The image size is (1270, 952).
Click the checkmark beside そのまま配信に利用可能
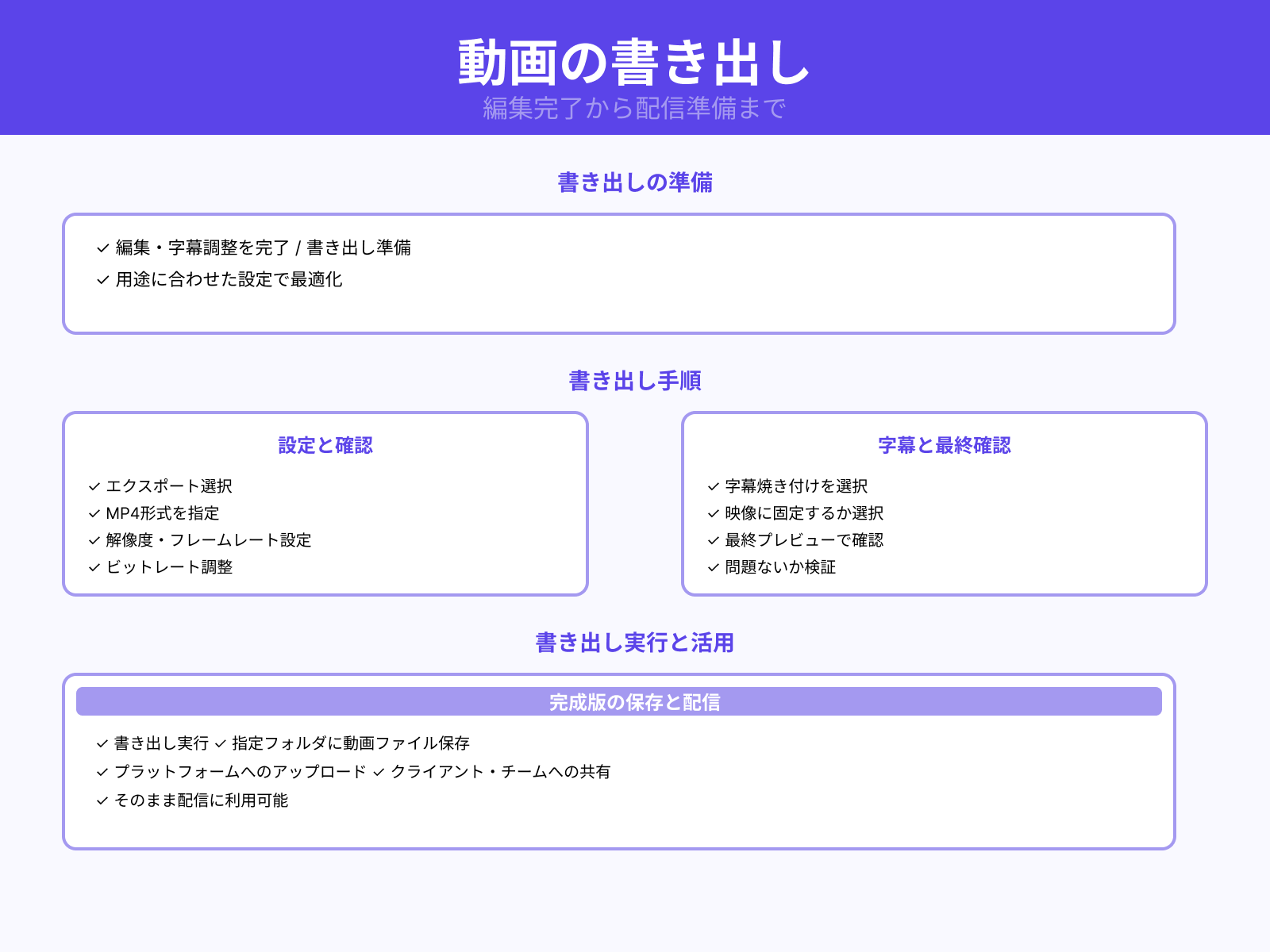(101, 801)
